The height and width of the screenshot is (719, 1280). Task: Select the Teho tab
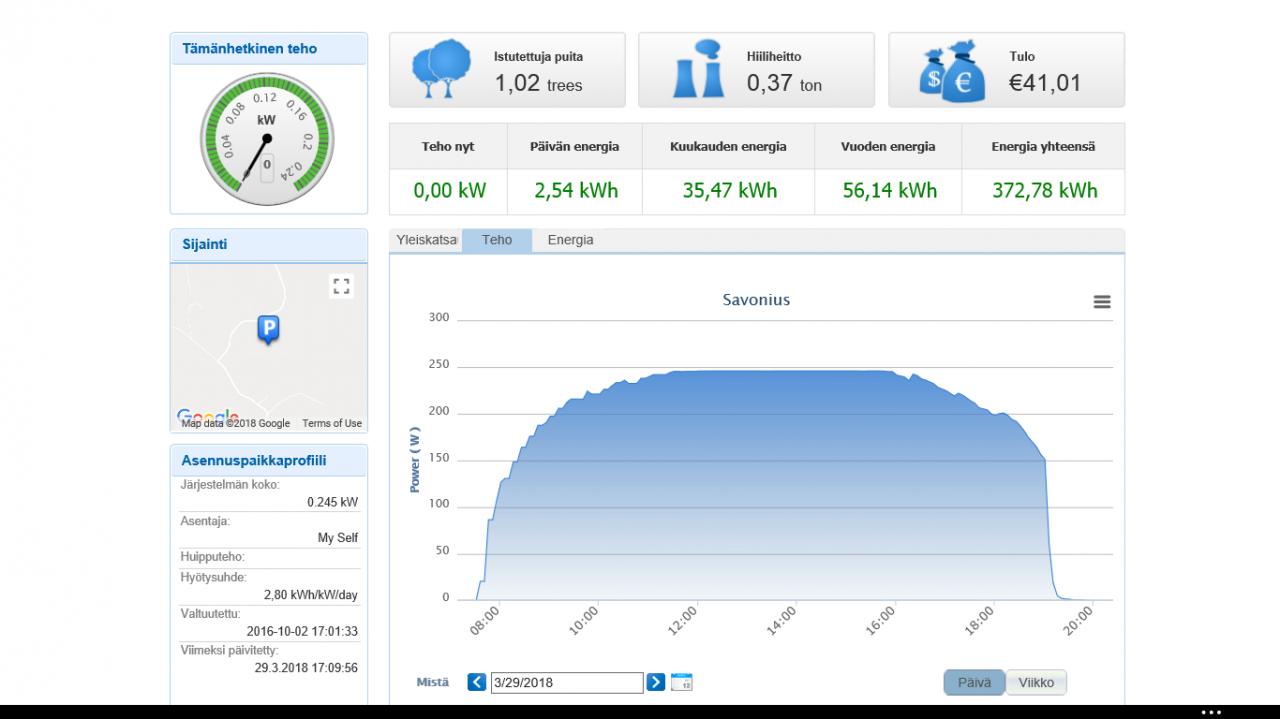click(497, 240)
